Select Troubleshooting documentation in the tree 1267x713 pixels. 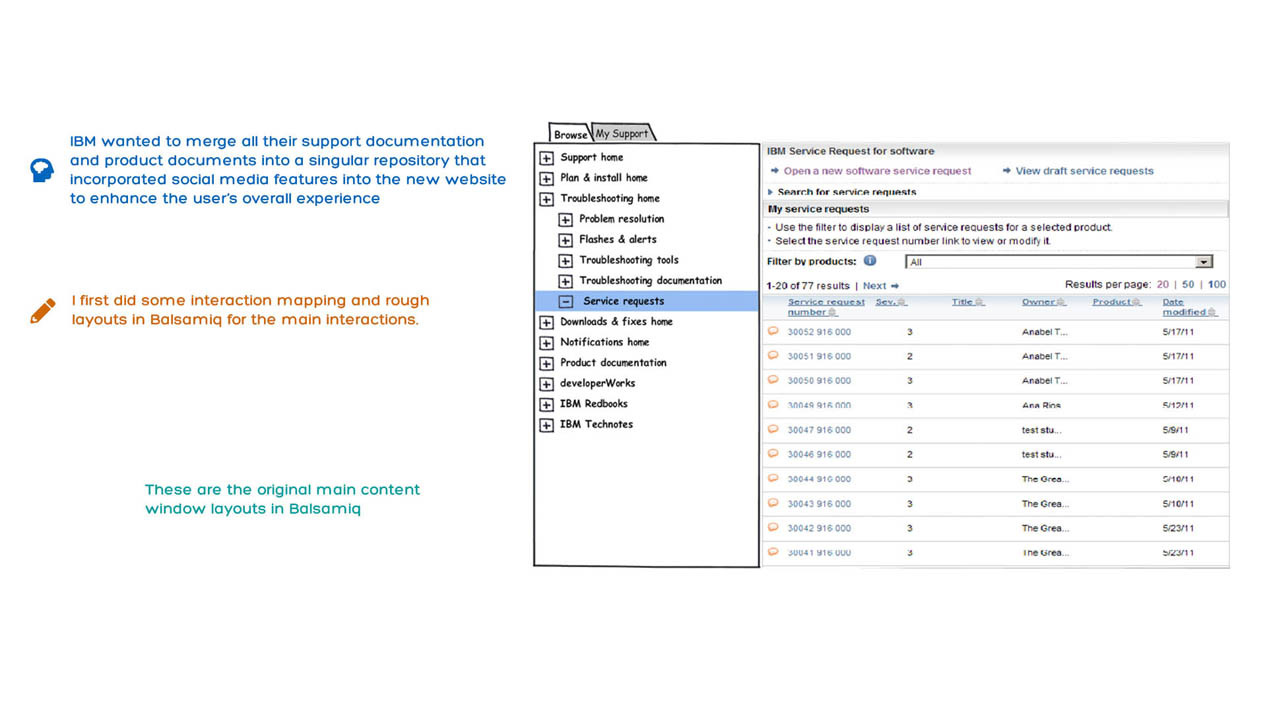tap(650, 281)
